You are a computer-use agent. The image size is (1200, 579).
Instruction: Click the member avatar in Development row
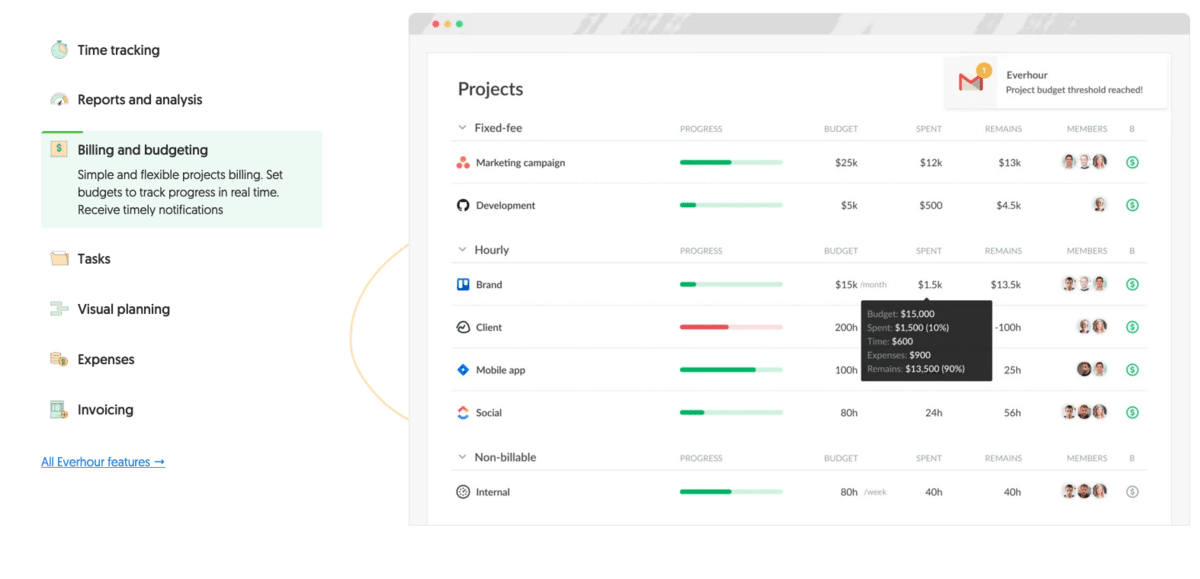pyautogui.click(x=1099, y=205)
